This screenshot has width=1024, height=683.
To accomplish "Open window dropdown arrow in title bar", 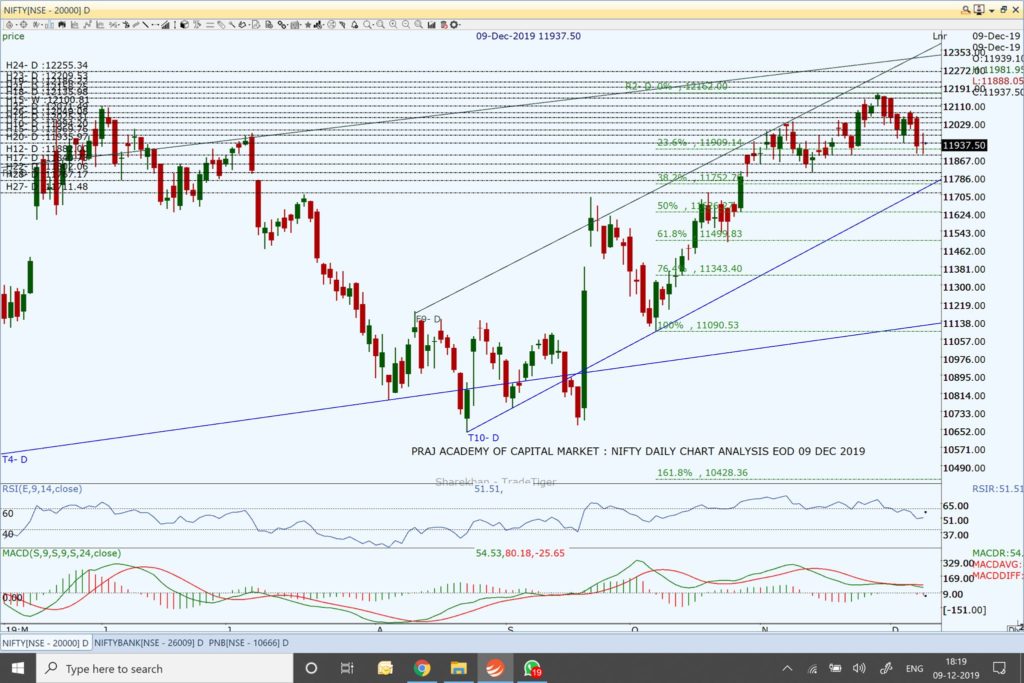I will pyautogui.click(x=991, y=10).
